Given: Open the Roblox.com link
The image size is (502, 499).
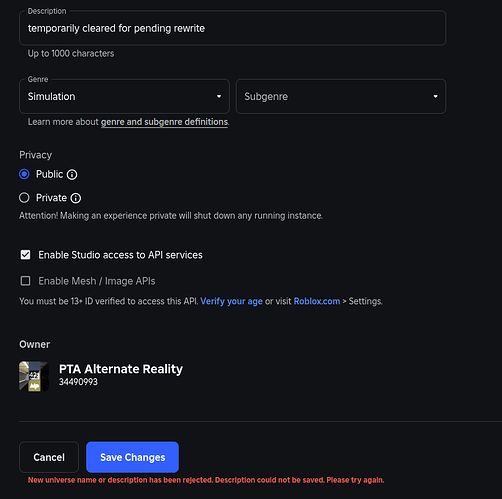Looking at the screenshot, I should 317,301.
